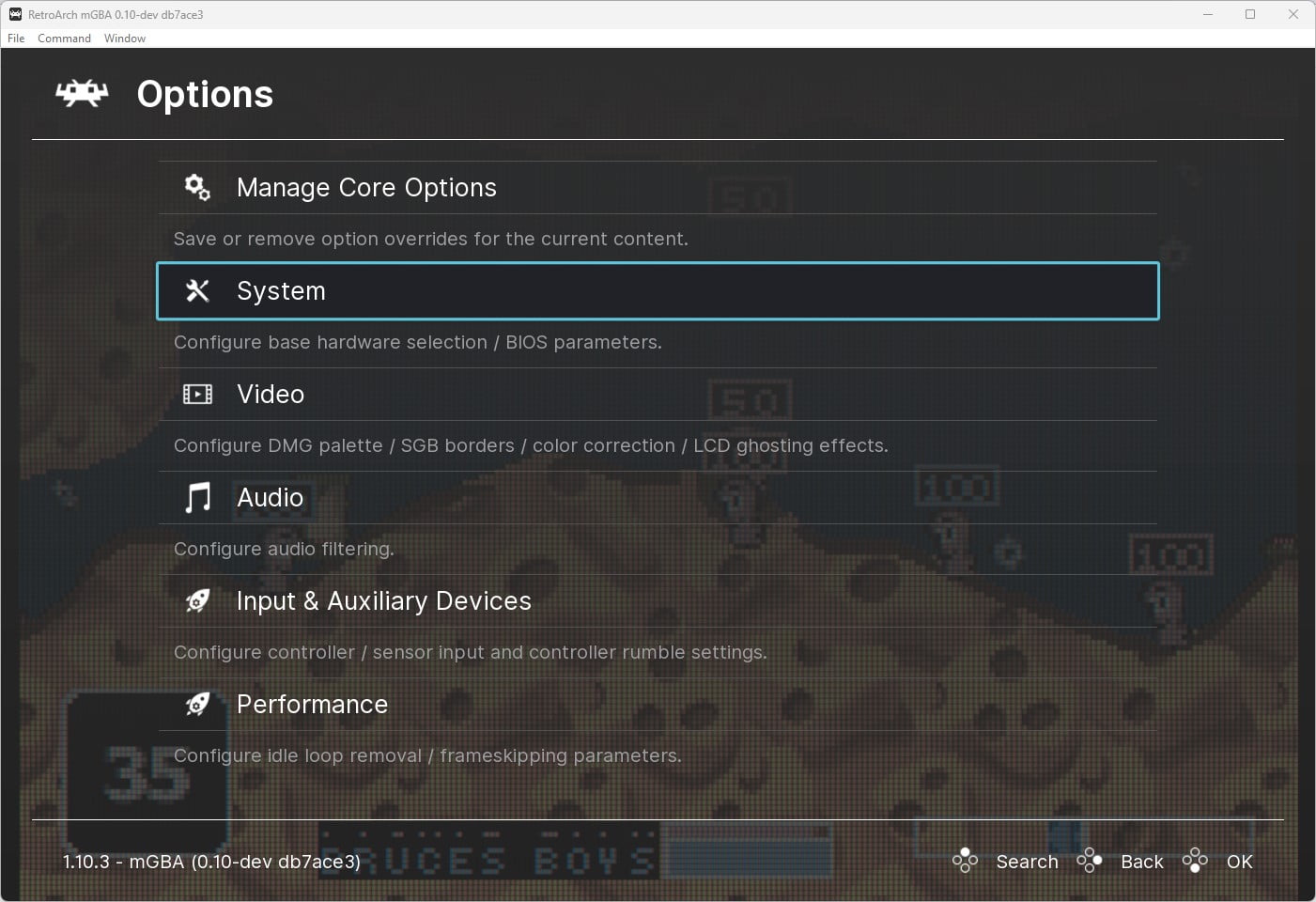Click the 1.10.3 mGBA version label

[210, 862]
